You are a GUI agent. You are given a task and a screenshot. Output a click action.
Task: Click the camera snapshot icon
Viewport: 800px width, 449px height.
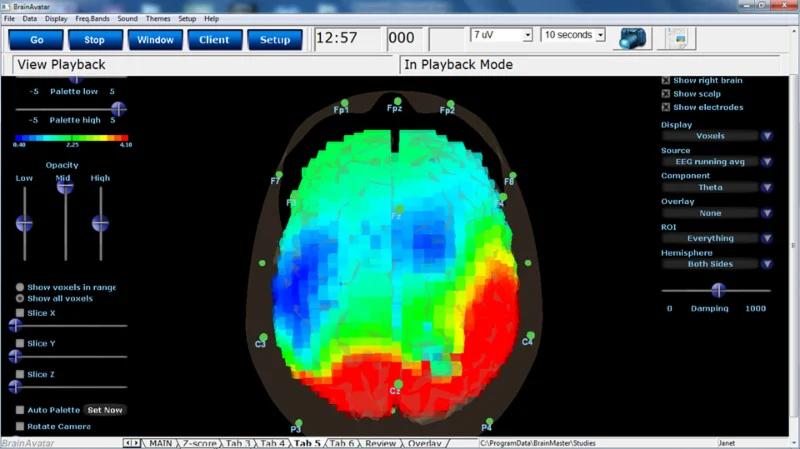click(633, 38)
